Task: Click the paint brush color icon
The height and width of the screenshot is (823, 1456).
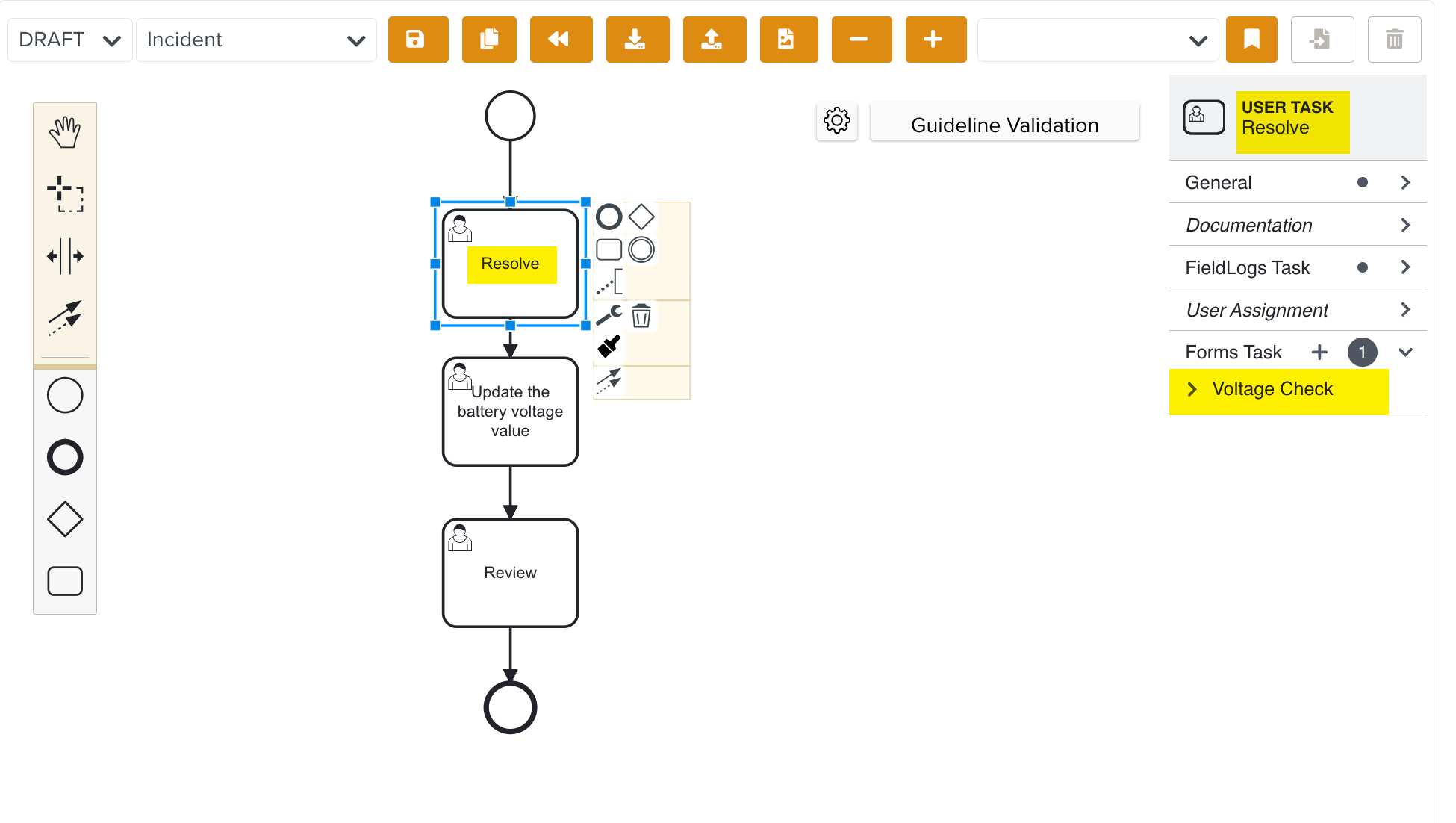Action: pyautogui.click(x=609, y=346)
